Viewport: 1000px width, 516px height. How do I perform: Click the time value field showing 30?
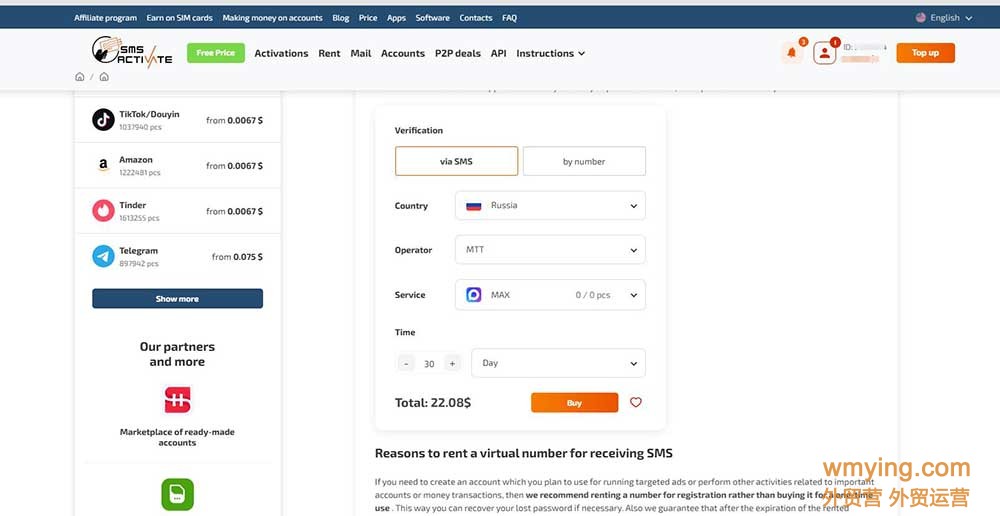tap(429, 364)
